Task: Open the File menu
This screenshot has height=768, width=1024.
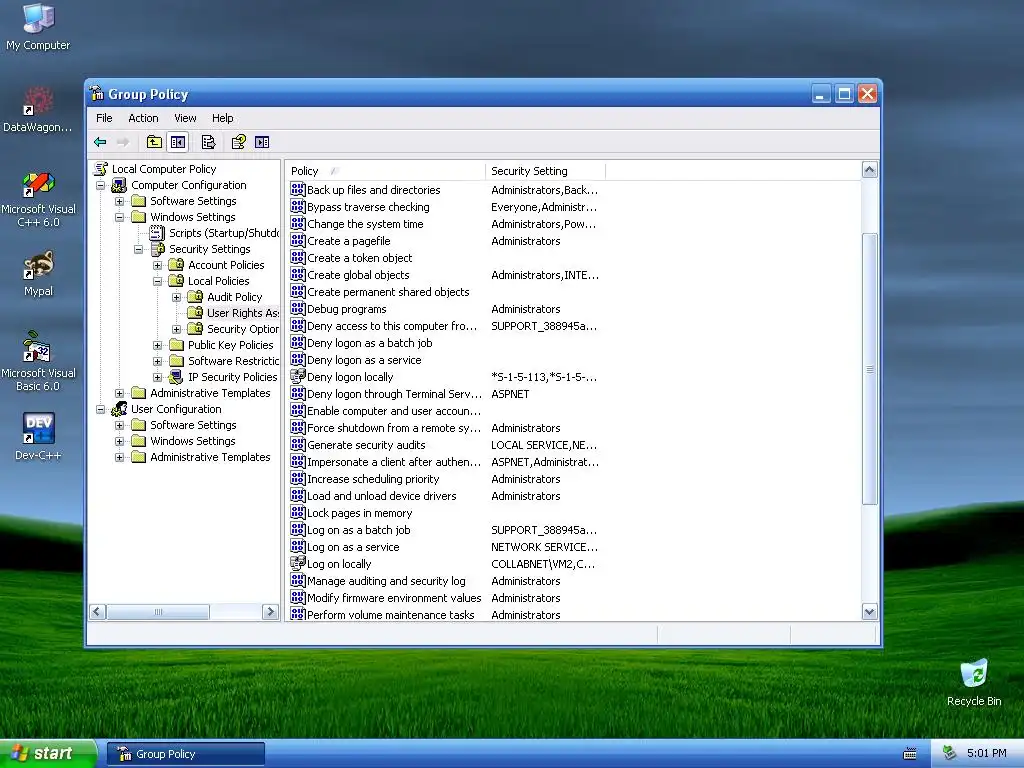Action: pyautogui.click(x=104, y=118)
